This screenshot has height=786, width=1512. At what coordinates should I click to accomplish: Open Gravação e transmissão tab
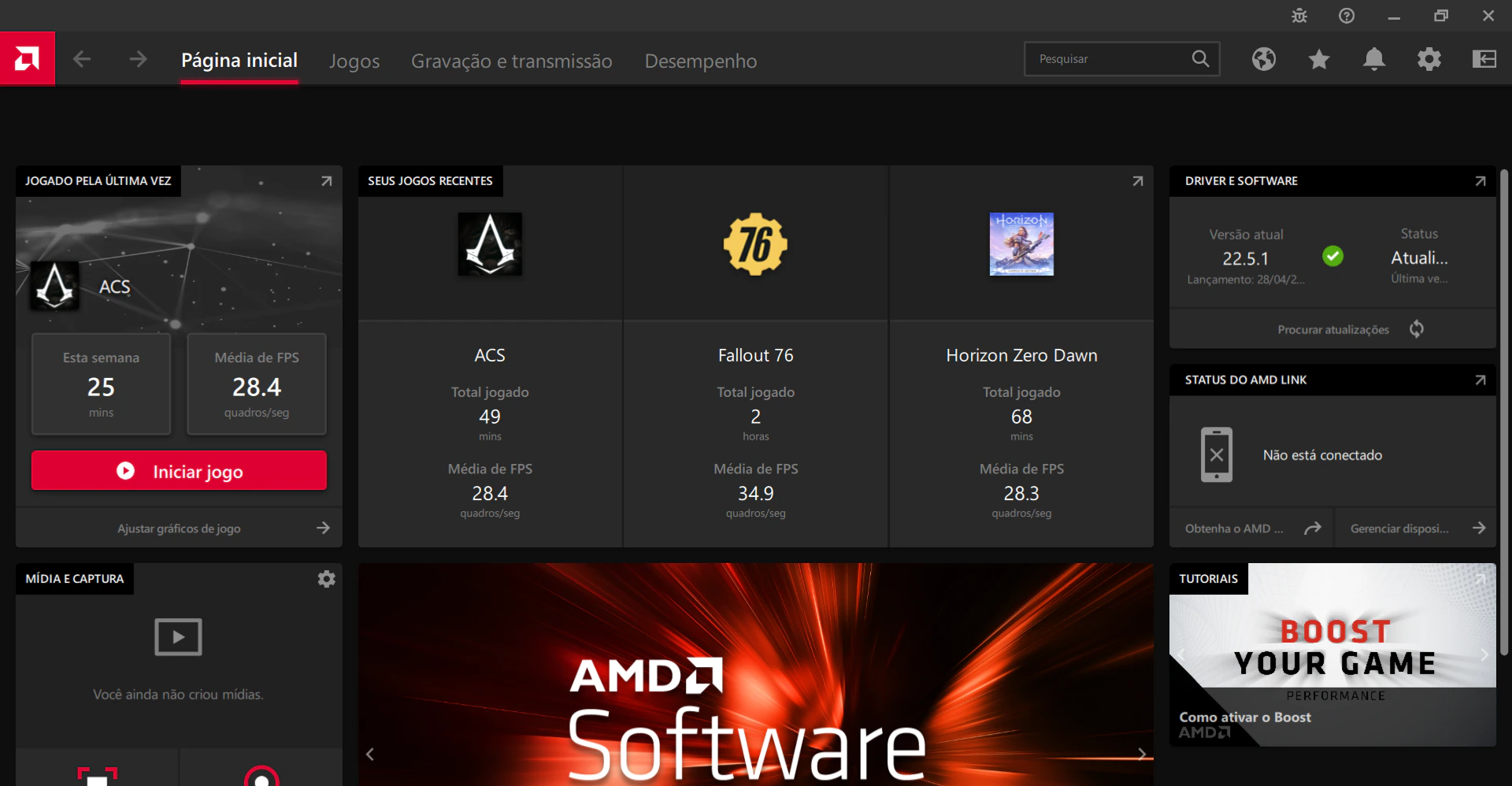(512, 61)
